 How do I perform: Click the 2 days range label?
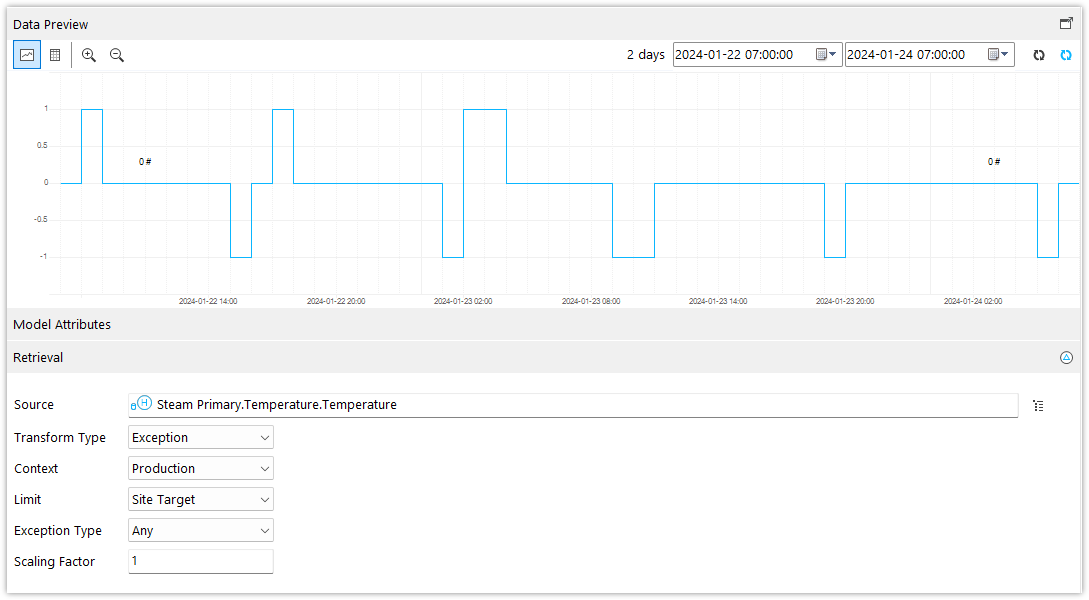645,55
